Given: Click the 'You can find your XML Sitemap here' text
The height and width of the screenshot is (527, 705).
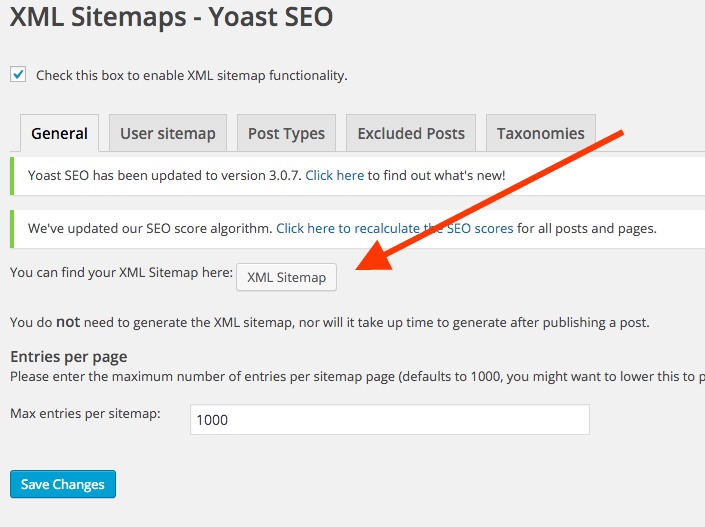Looking at the screenshot, I should tap(120, 273).
